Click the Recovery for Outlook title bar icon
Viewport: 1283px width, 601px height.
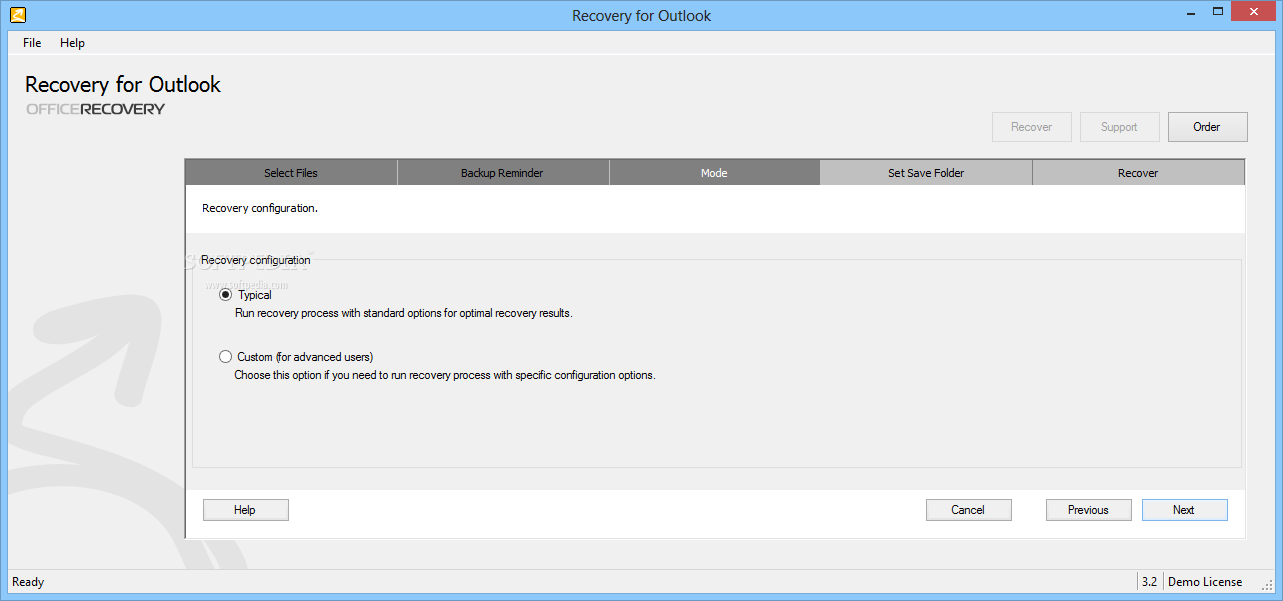[17, 15]
